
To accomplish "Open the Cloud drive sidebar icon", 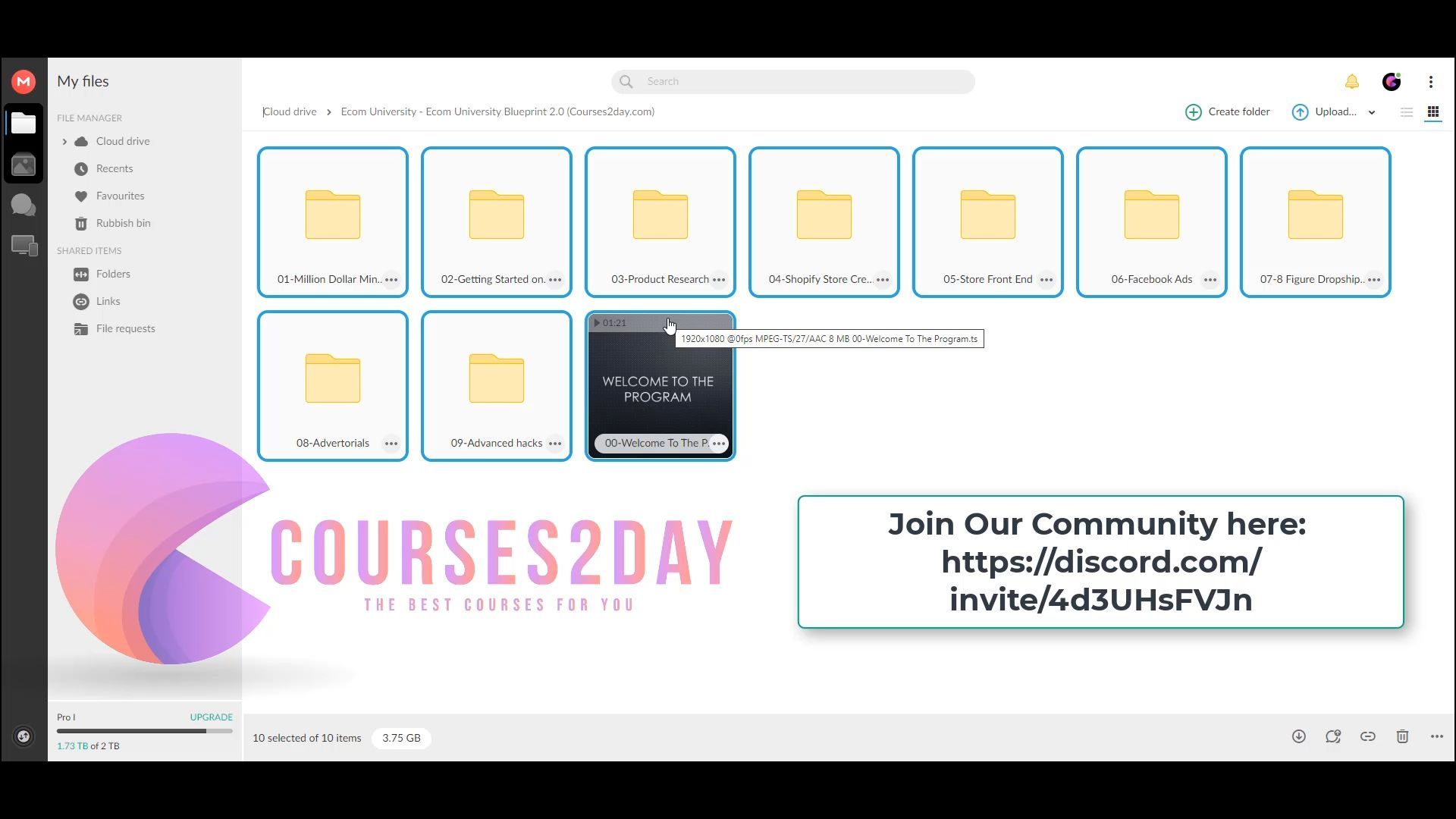I will point(24,124).
